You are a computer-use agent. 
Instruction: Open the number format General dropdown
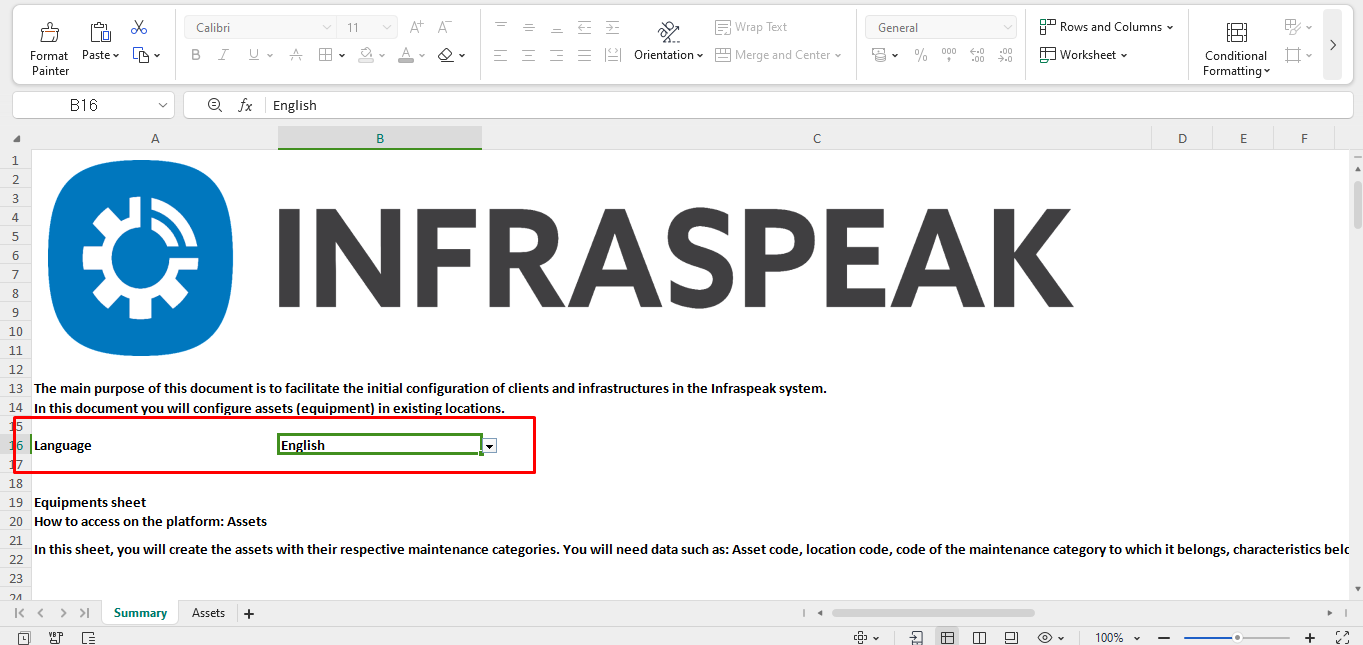click(1007, 28)
